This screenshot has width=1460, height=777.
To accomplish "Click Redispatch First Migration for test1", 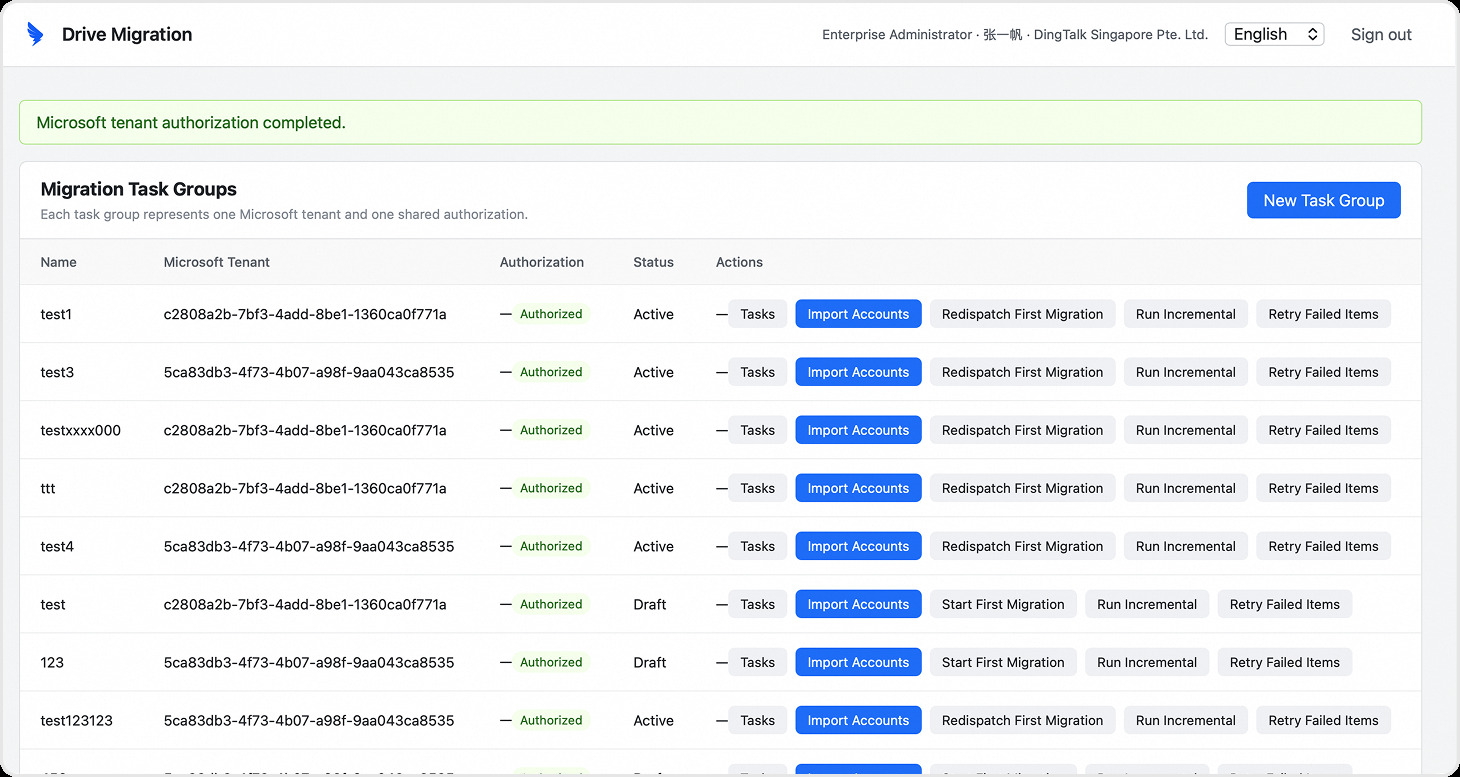I will (1022, 314).
